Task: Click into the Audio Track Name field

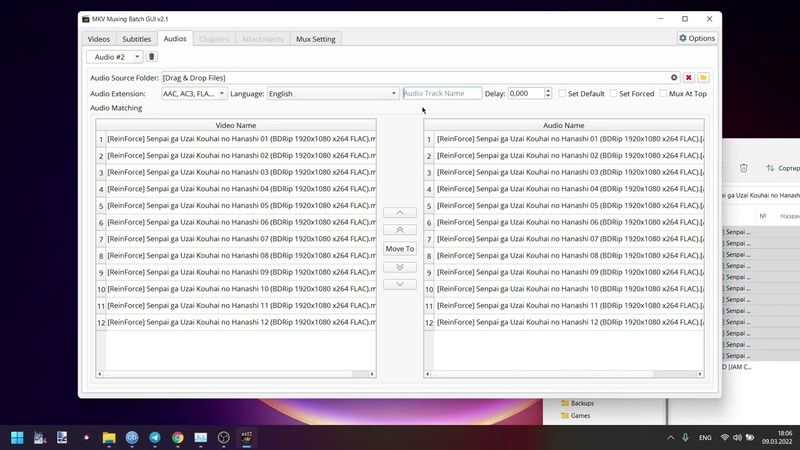Action: pos(442,93)
